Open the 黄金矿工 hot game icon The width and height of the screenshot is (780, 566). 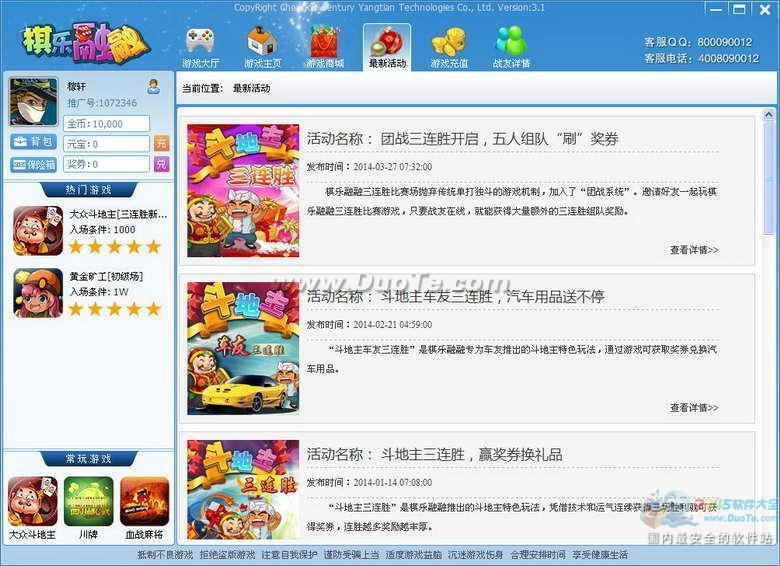[38, 293]
